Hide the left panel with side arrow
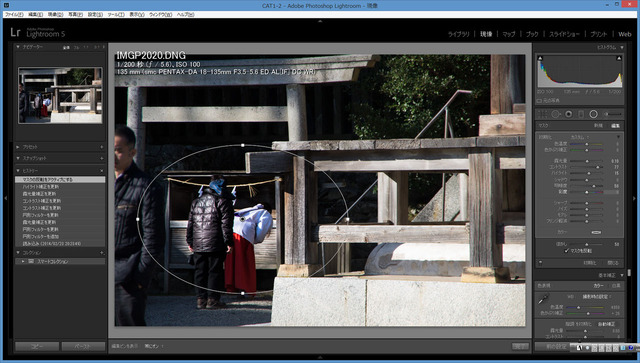640x363 pixels. click(x=5, y=198)
